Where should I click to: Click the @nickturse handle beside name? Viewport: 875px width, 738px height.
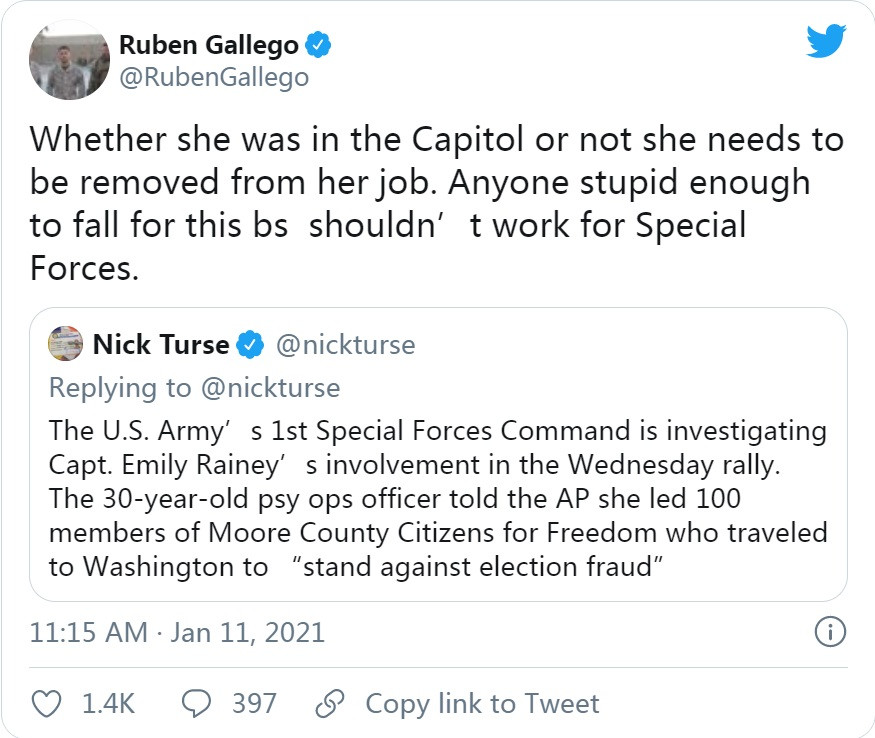tap(344, 346)
